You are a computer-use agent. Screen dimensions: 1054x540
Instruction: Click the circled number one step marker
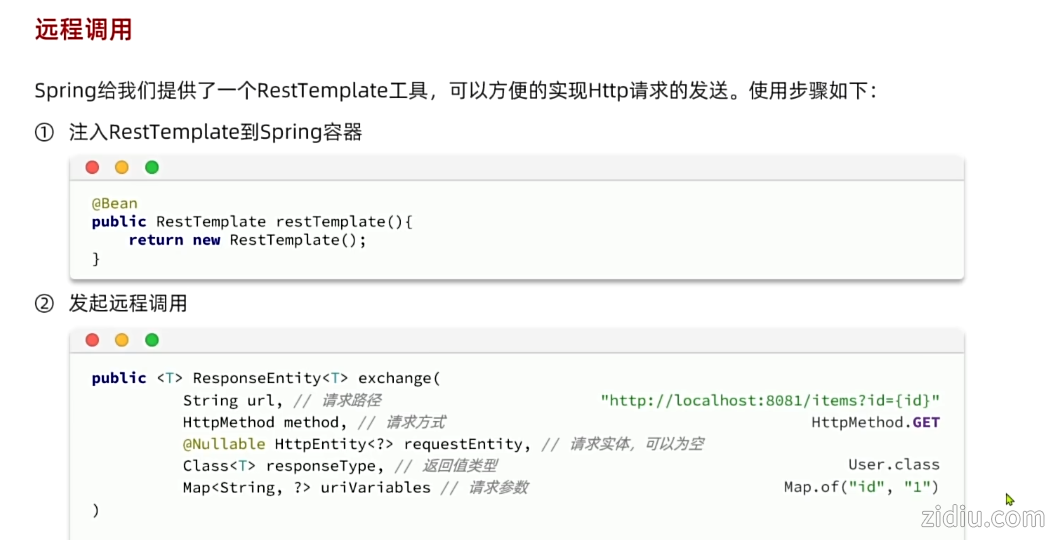coord(43,132)
